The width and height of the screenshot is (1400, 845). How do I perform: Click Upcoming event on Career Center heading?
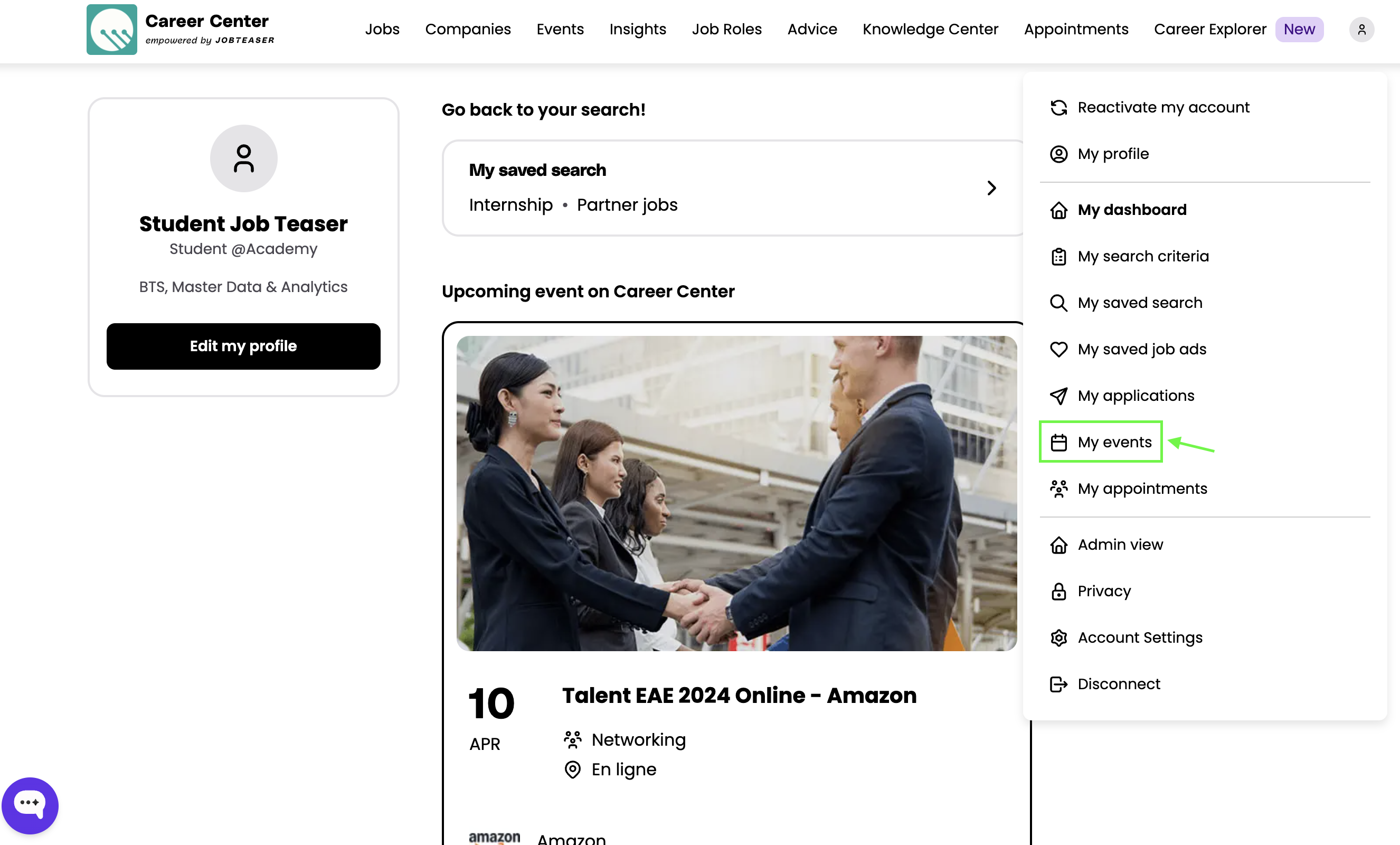tap(588, 292)
